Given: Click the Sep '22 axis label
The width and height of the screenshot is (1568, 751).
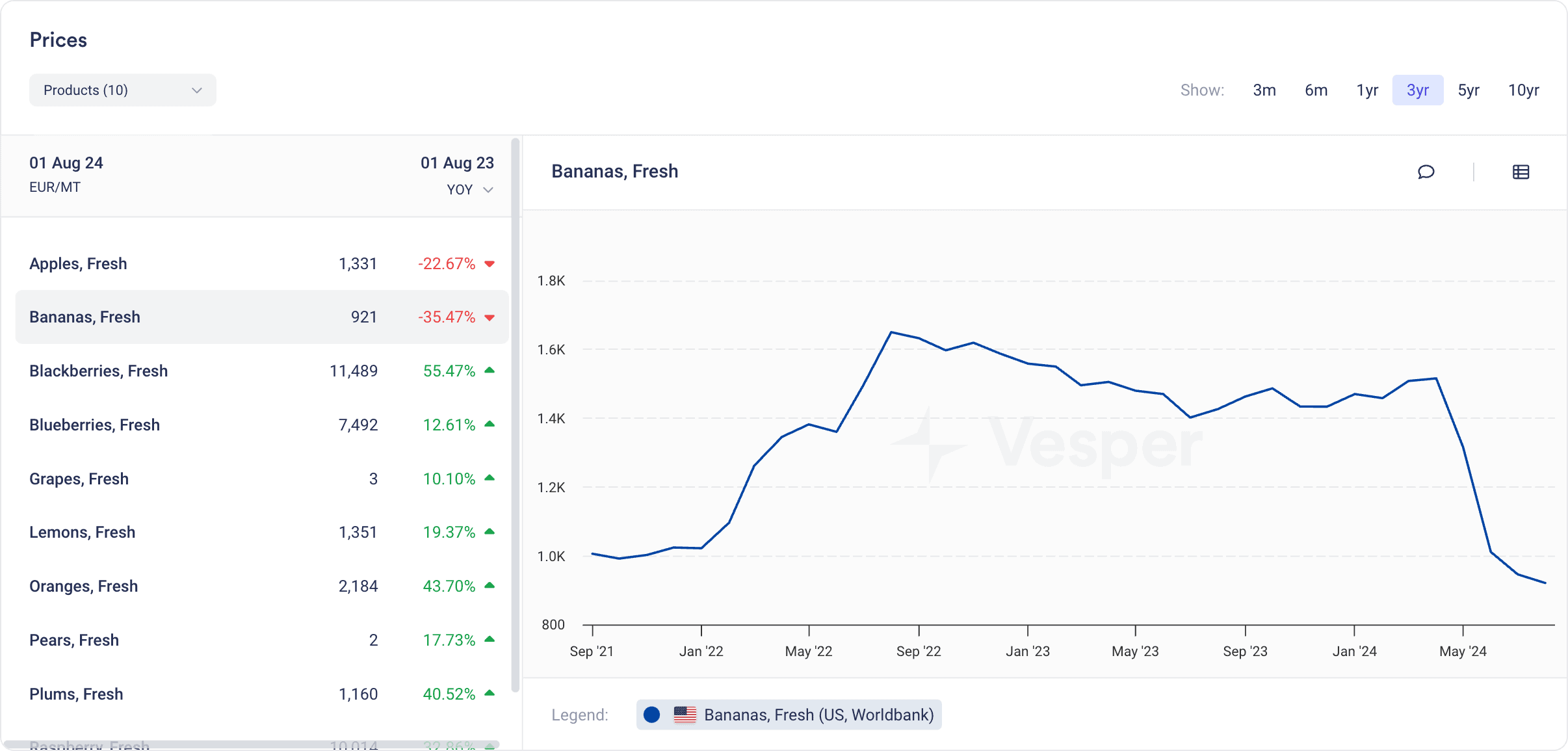Looking at the screenshot, I should click(x=919, y=651).
